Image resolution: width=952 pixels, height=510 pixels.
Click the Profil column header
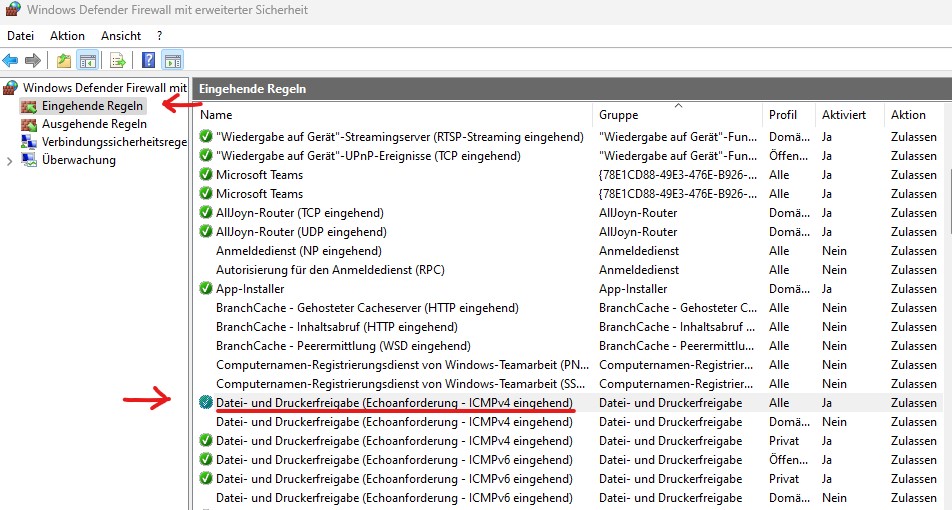pos(783,115)
